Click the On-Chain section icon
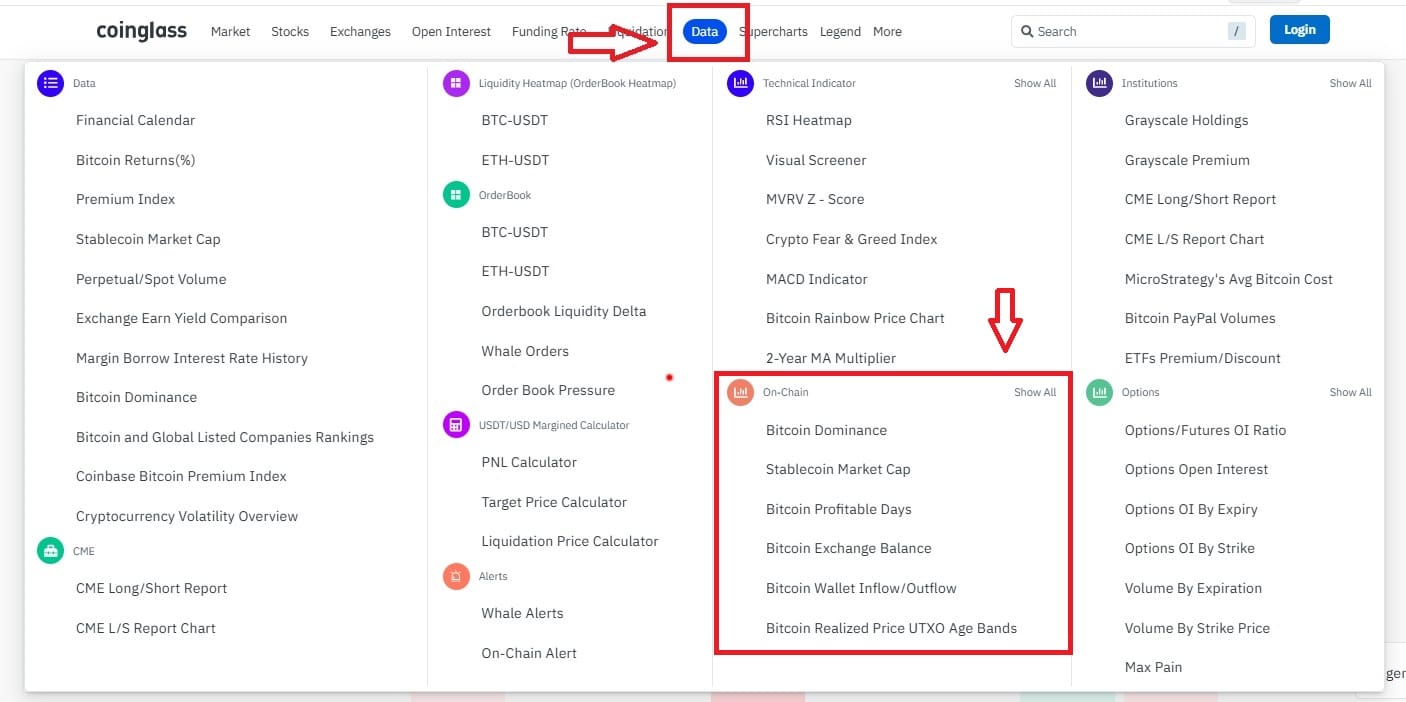The height and width of the screenshot is (702, 1406). point(741,392)
